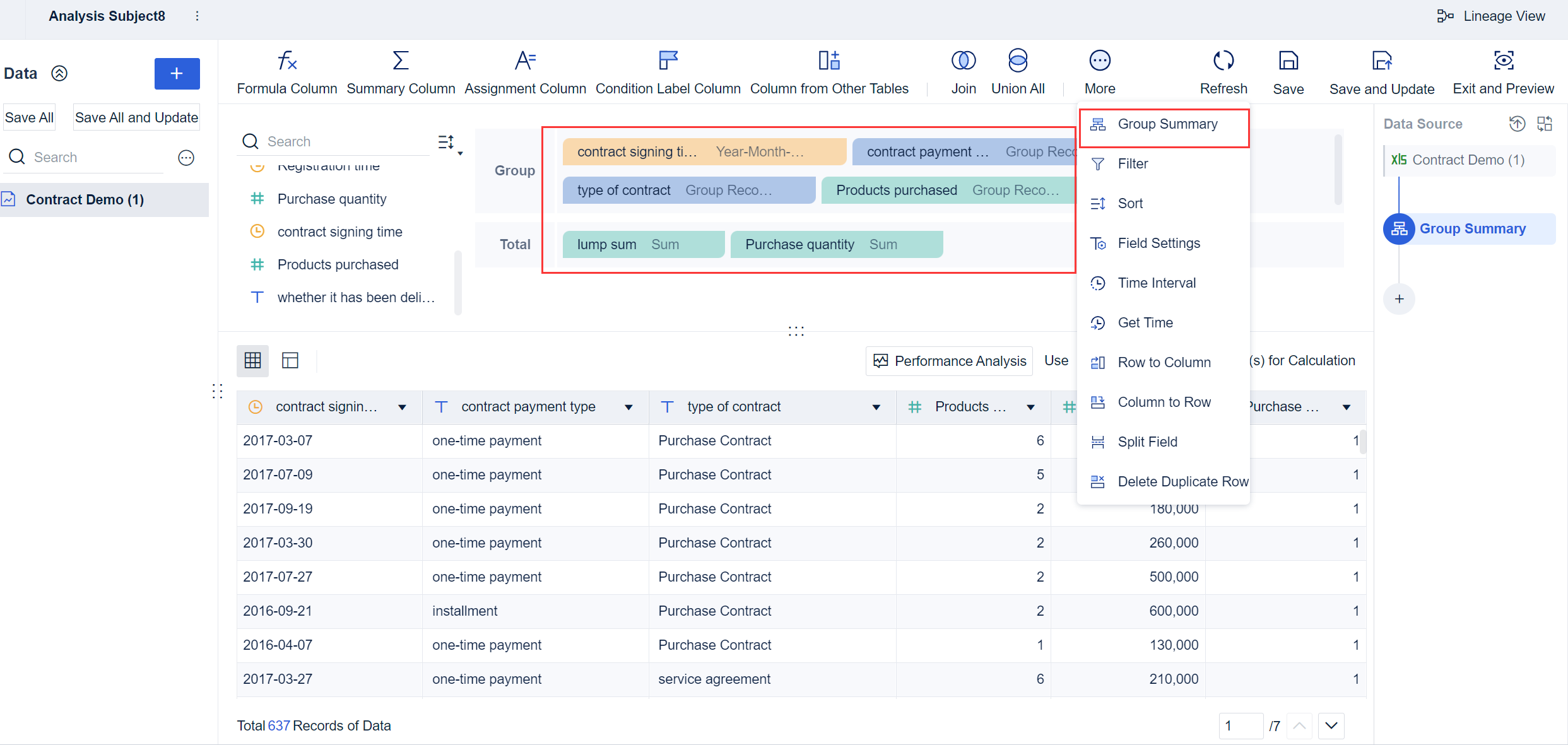
Task: Open the Summary Column tool
Action: click(x=401, y=71)
